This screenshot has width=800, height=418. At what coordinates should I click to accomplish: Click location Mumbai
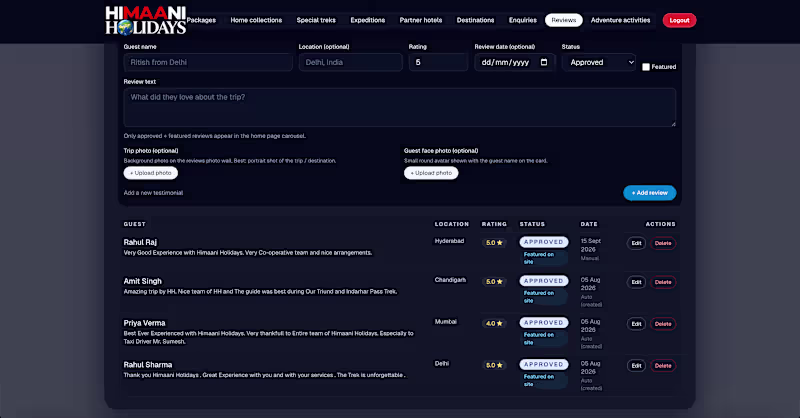coord(446,322)
